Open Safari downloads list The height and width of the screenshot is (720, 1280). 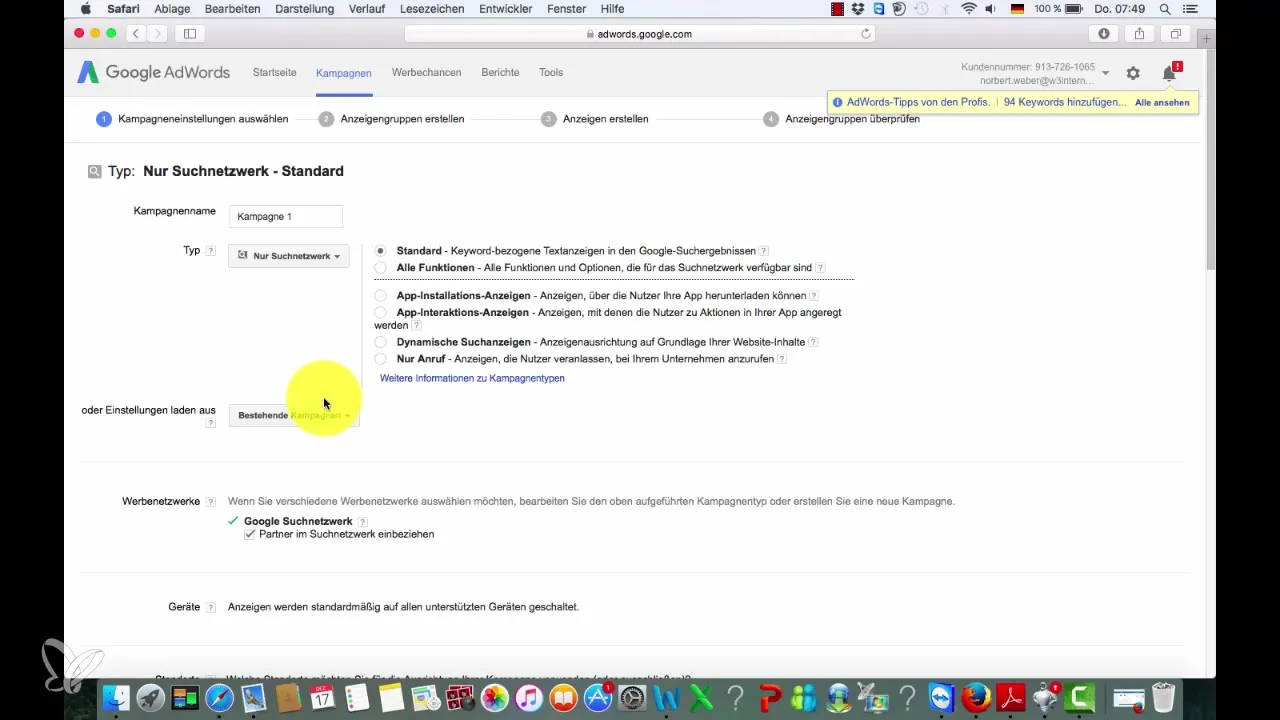point(1104,34)
